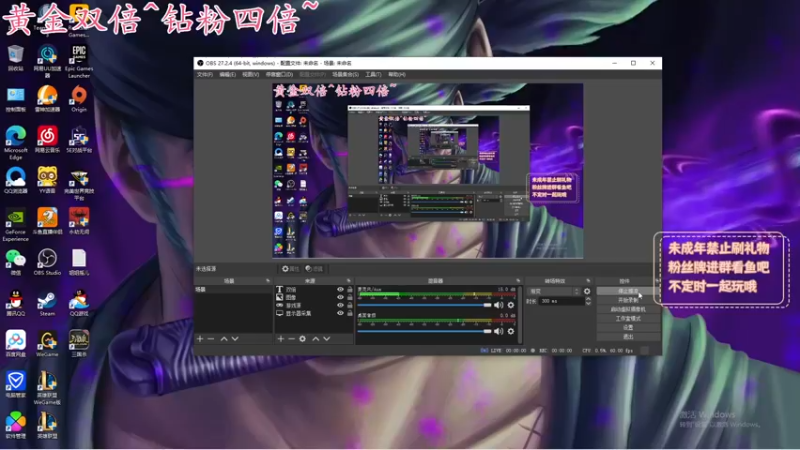Pop out the audio mixer dock panel
The image size is (800, 450).
click(518, 281)
